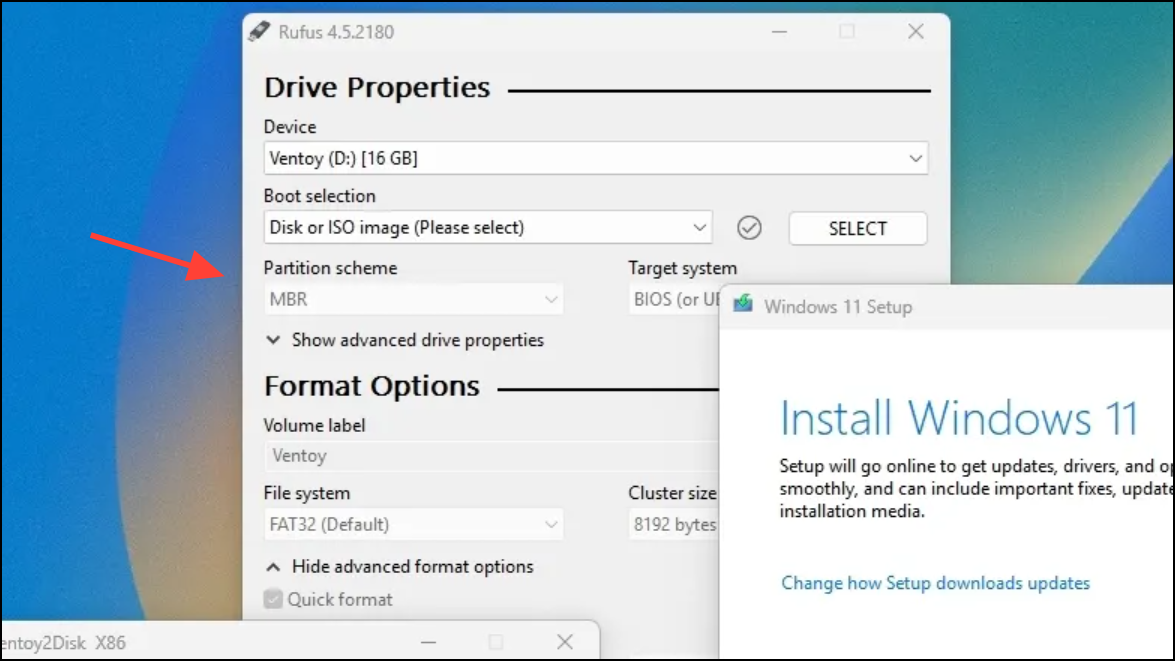Click the Target system label
Viewport: 1175px width, 661px height.
click(683, 268)
